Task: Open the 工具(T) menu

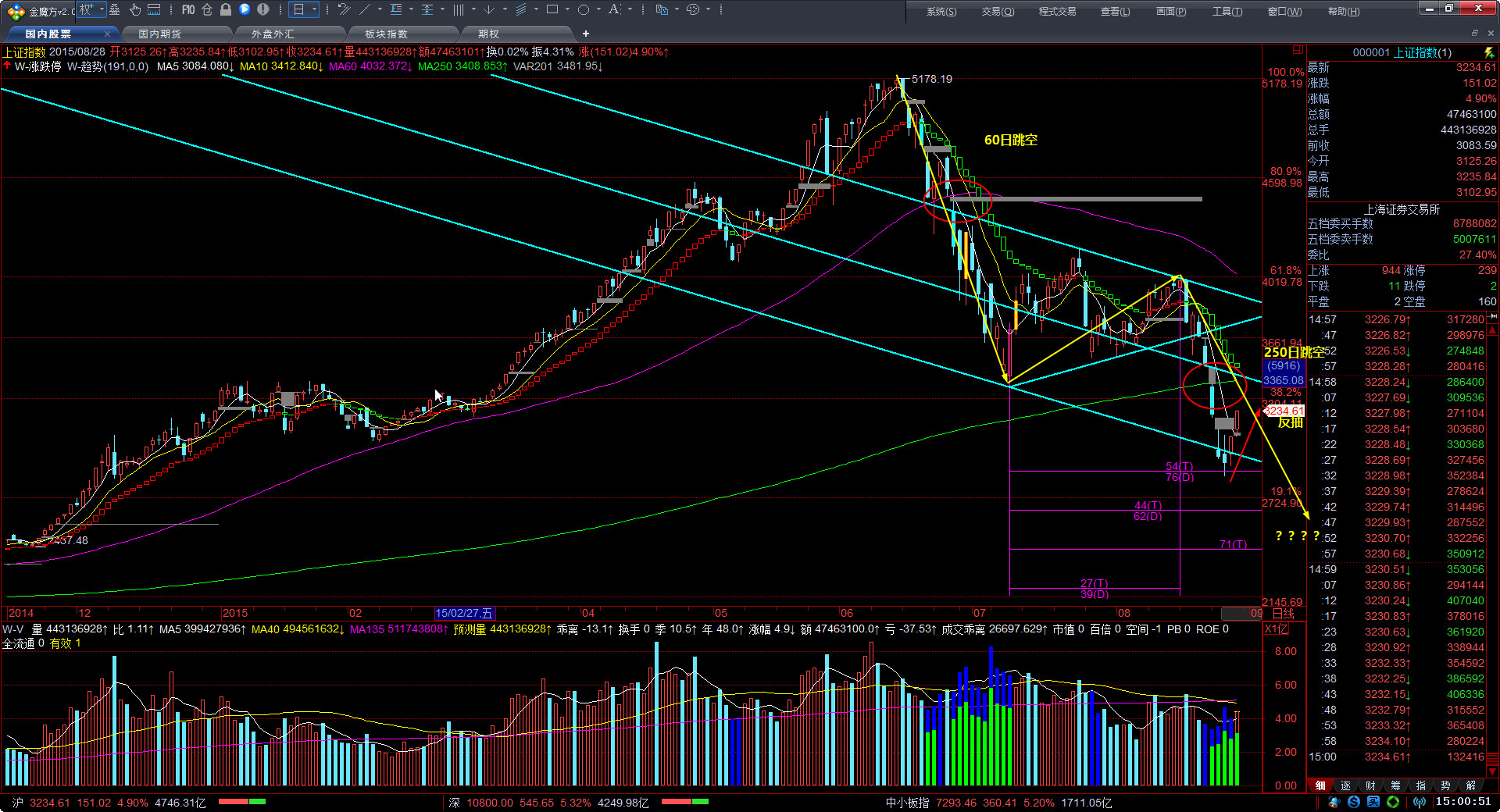Action: tap(1227, 12)
